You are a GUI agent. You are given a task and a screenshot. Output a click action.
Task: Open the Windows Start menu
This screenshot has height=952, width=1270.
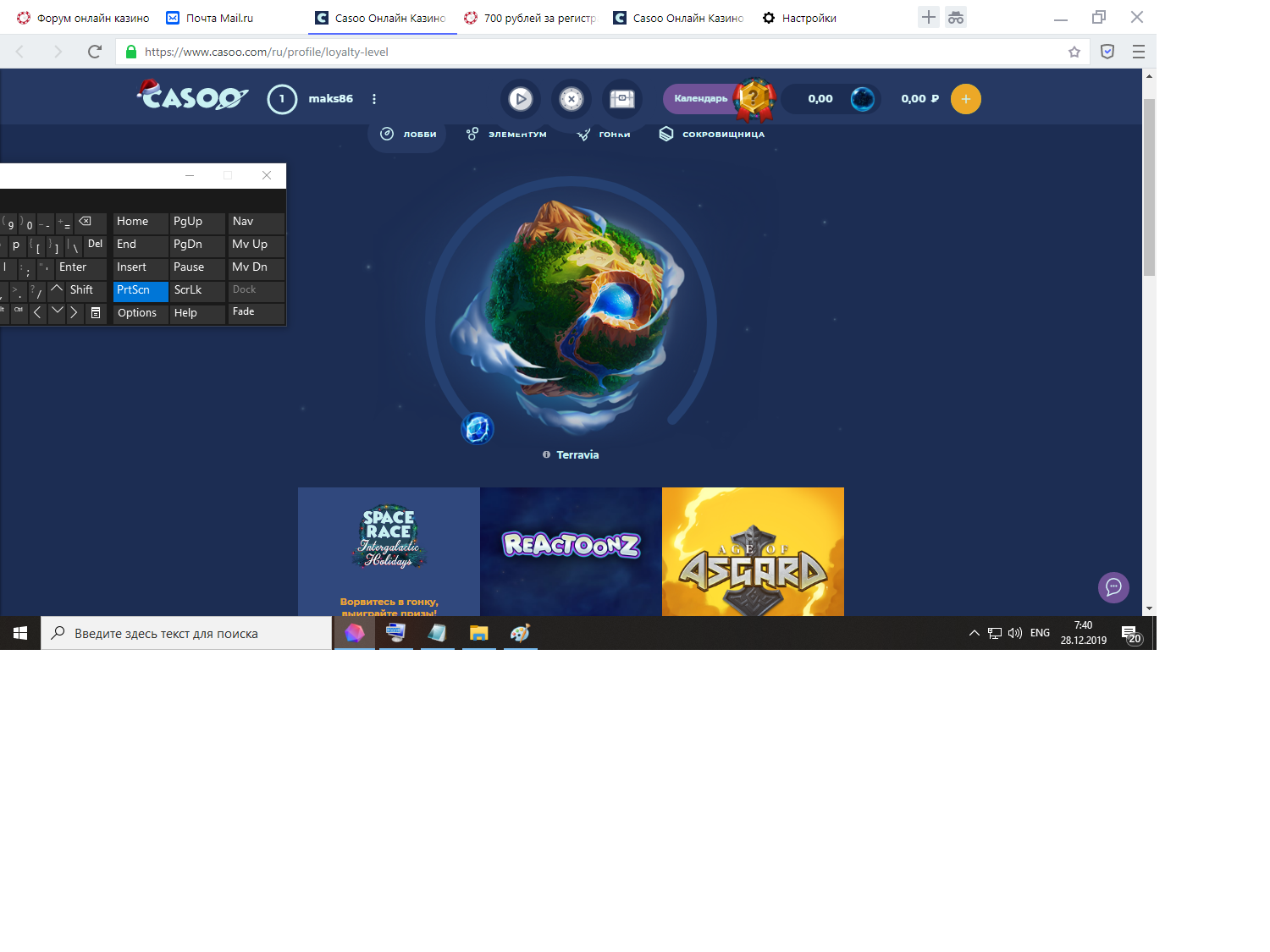pos(20,633)
